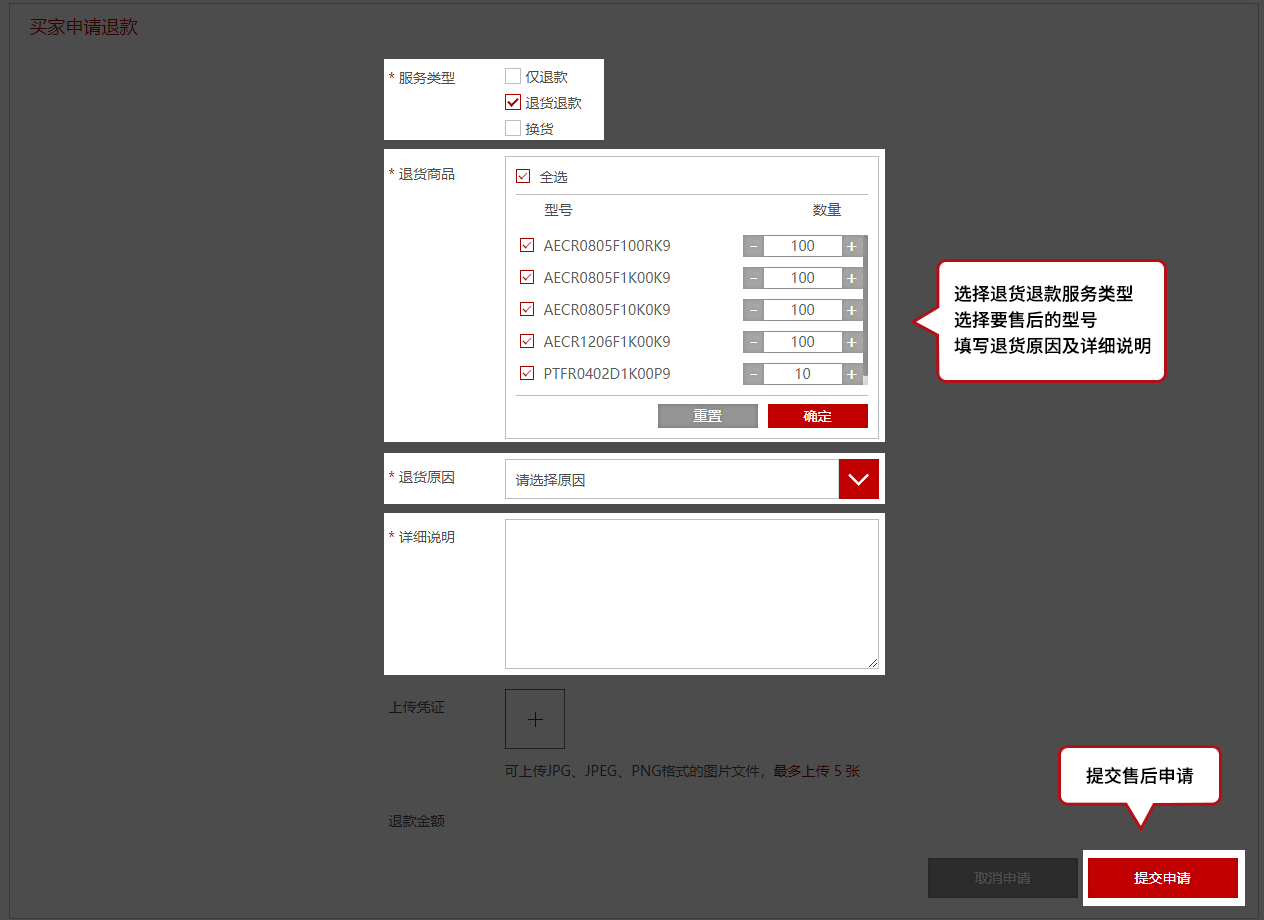Decrease quantity for AECR0805F10K0K9
Viewport: 1264px width, 920px height.
point(753,310)
